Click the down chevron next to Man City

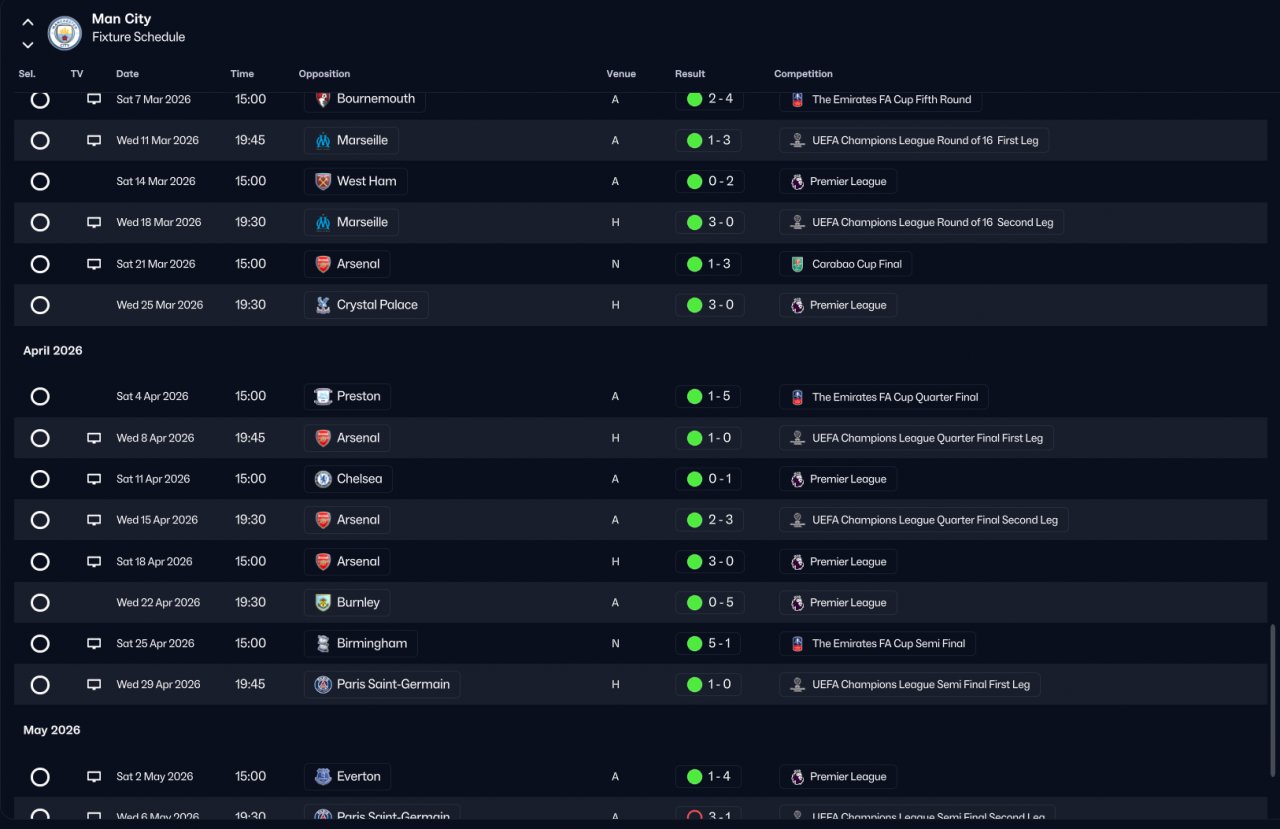pos(28,44)
